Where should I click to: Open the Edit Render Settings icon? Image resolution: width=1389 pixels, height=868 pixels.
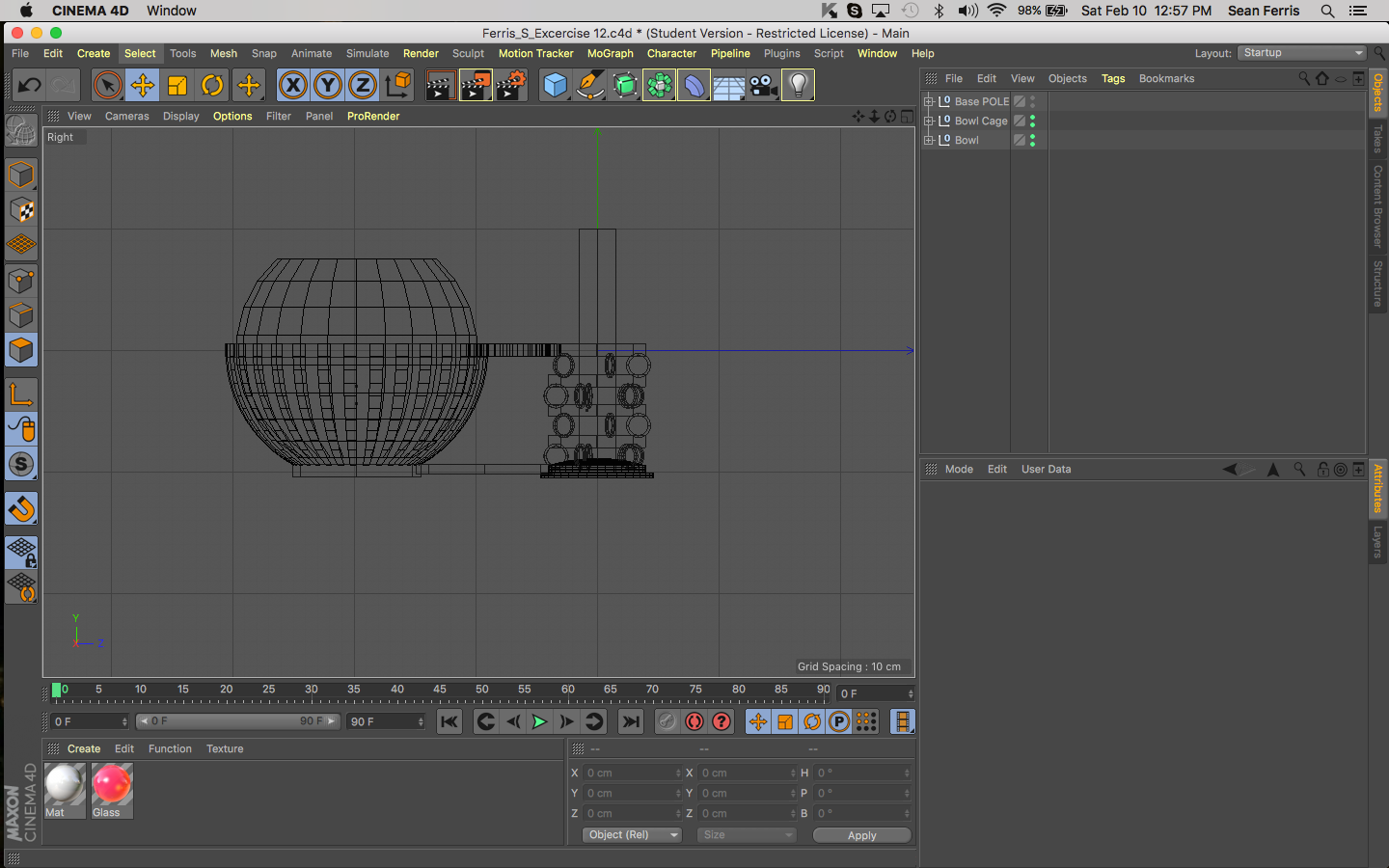[x=510, y=86]
